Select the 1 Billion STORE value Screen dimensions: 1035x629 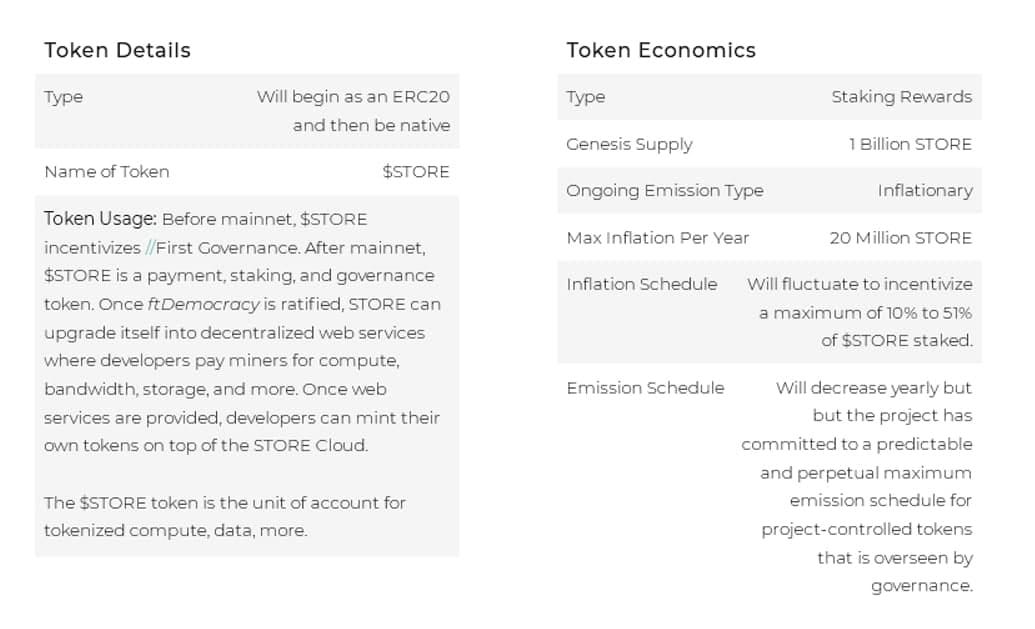coord(910,145)
